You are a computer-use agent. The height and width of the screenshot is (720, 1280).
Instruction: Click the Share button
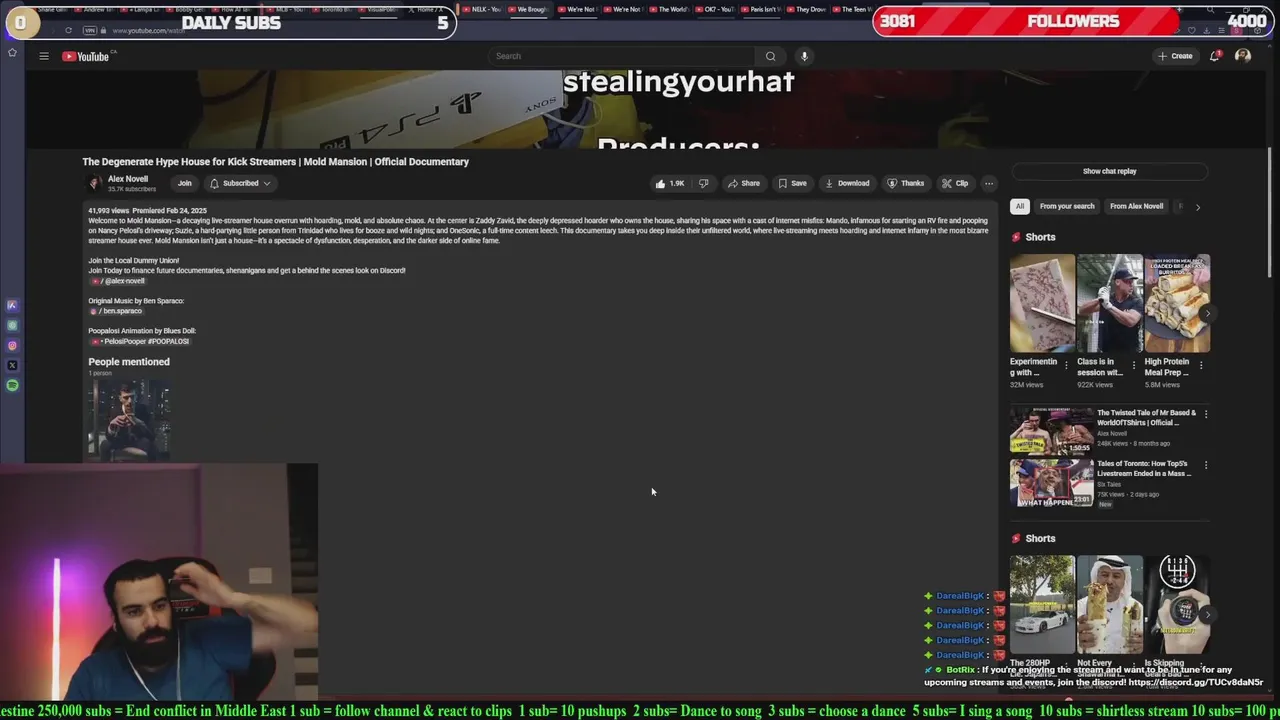coord(743,183)
